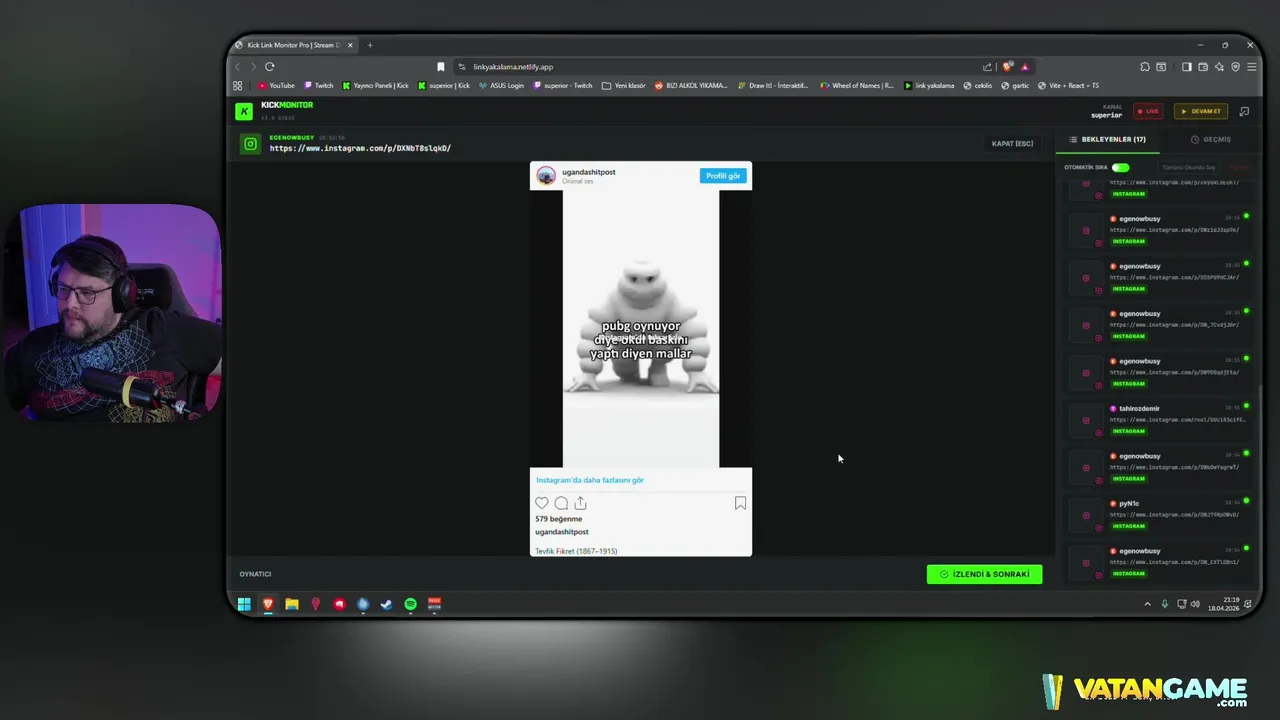Toggle the browser sidebar panel icon
Viewport: 1280px width, 720px height.
click(x=1187, y=67)
